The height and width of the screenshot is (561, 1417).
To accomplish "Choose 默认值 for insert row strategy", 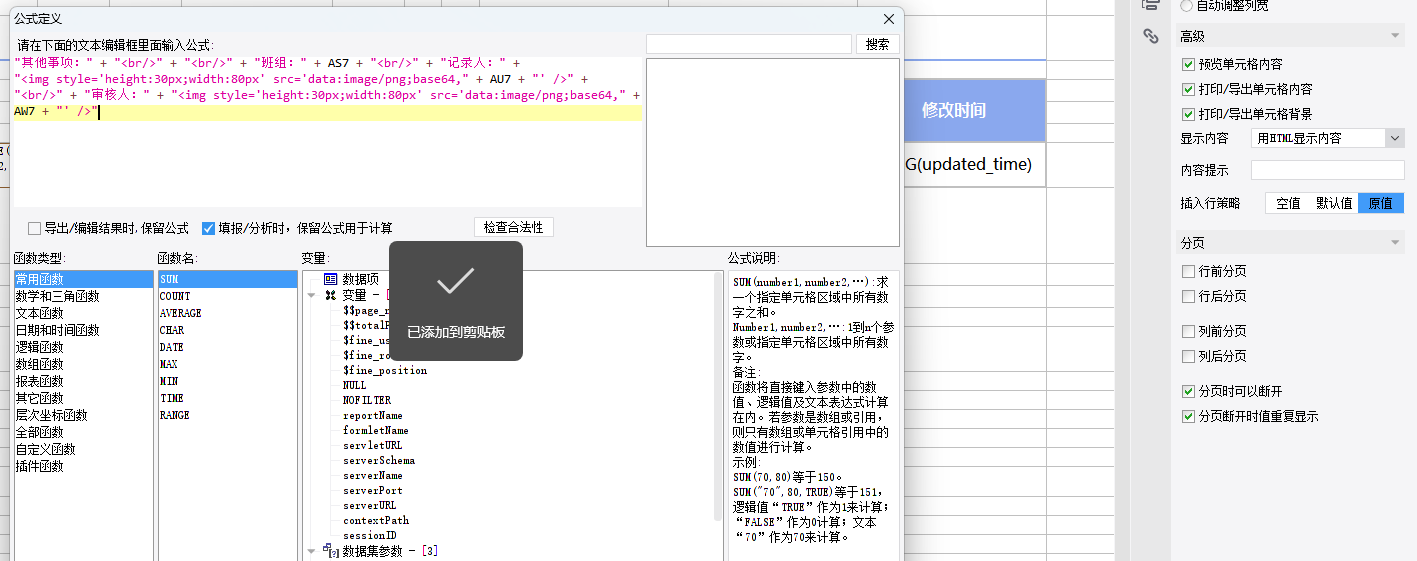I will tap(1334, 203).
